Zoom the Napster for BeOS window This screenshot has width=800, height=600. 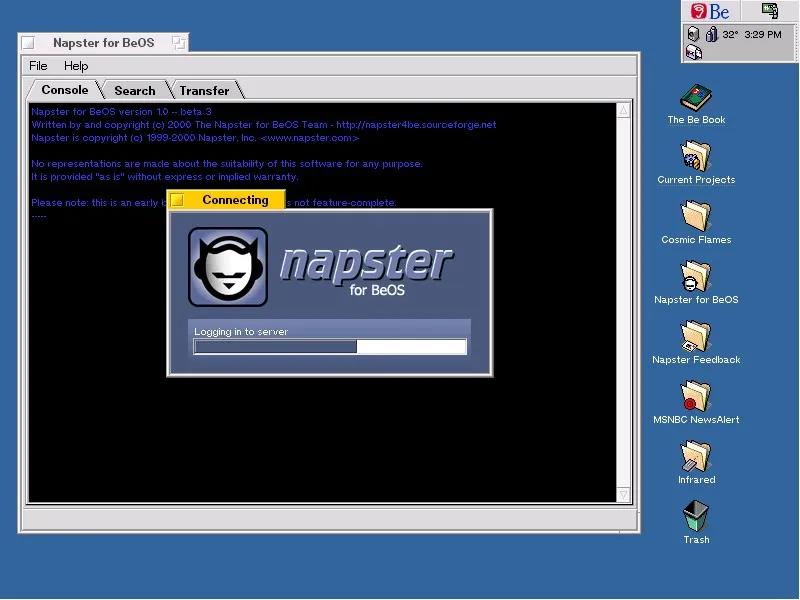pyautogui.click(x=179, y=43)
